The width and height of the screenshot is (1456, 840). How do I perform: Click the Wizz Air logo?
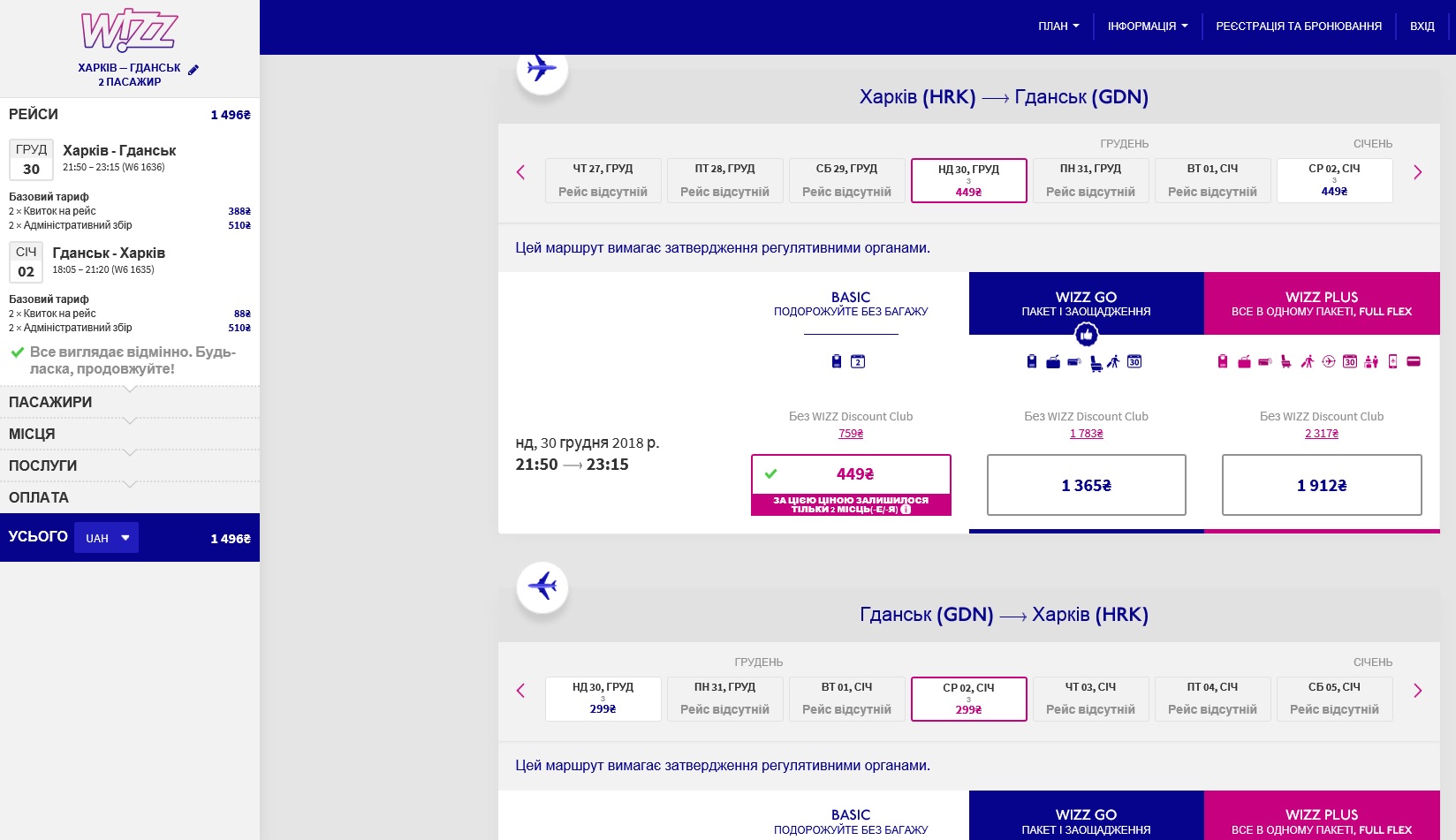coord(129,32)
